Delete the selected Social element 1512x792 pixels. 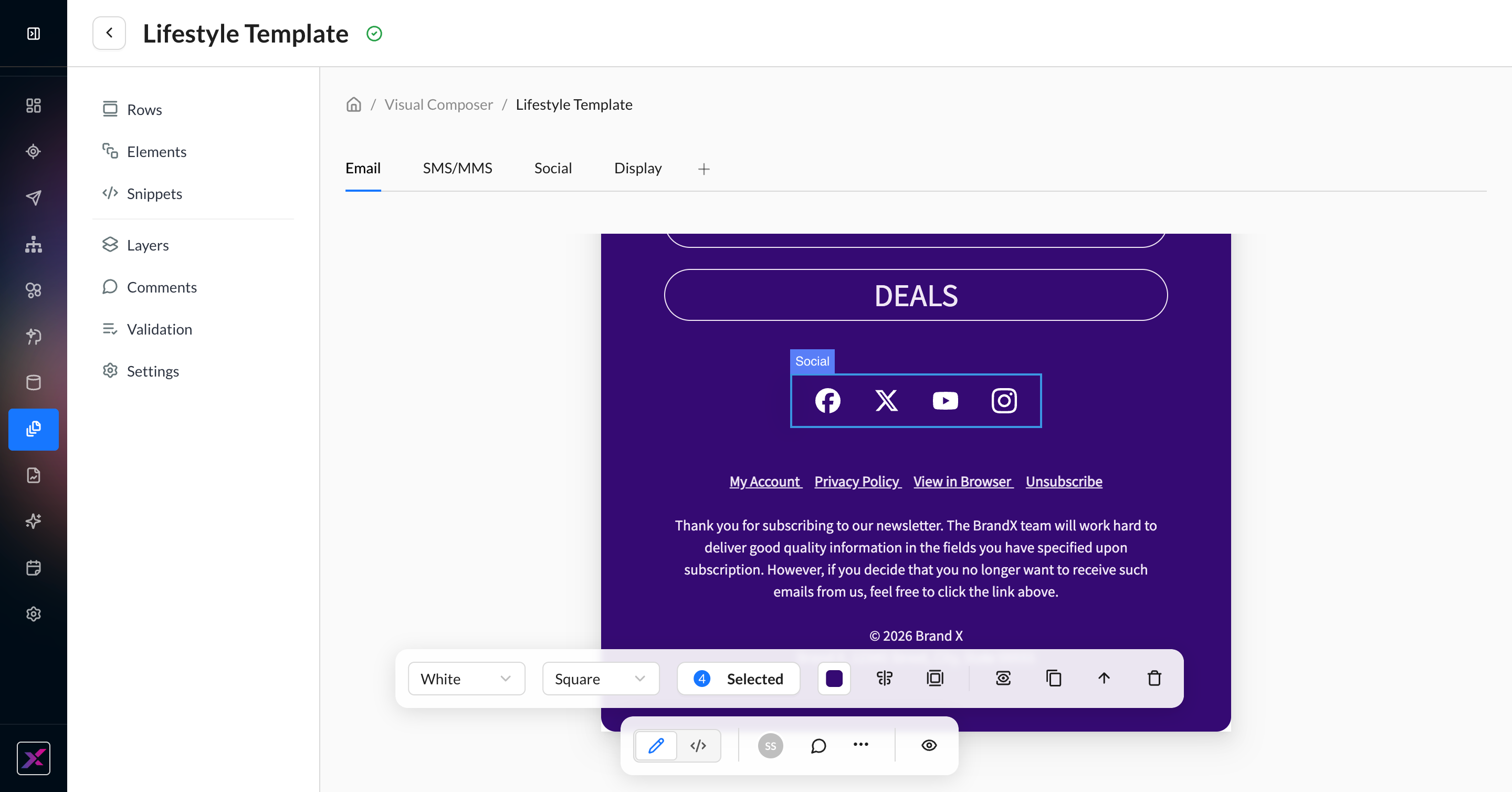(x=1154, y=679)
